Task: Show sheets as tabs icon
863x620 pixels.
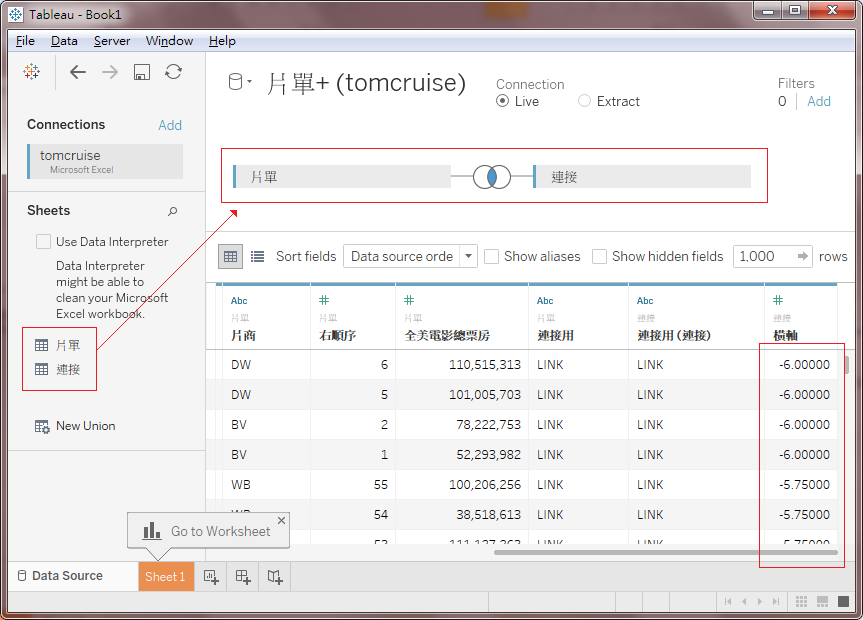Action: [843, 601]
